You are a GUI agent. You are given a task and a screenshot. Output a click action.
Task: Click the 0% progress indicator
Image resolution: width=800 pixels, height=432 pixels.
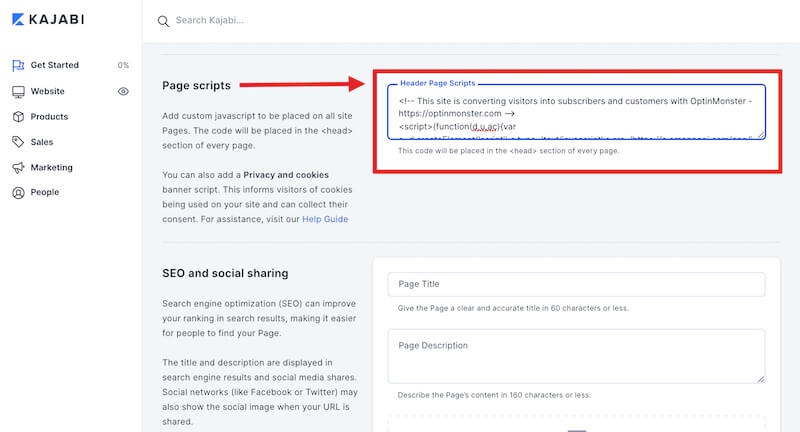[123, 65]
